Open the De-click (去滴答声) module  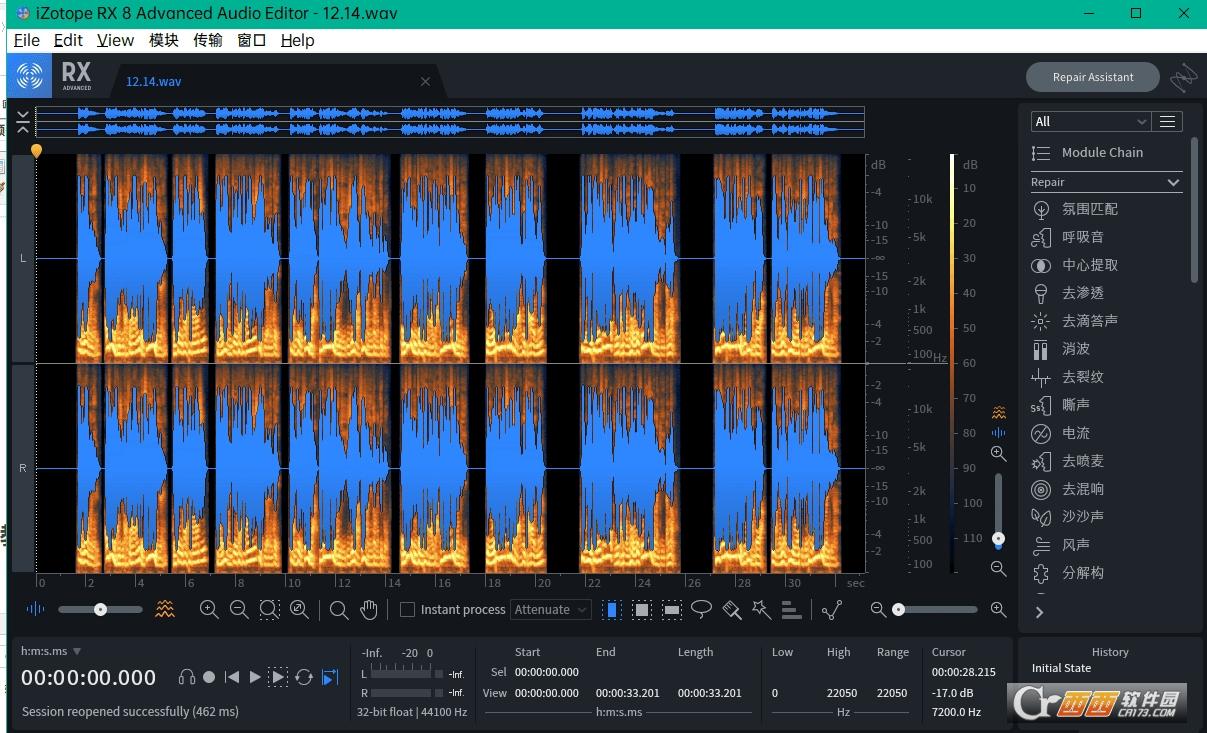(1075, 321)
